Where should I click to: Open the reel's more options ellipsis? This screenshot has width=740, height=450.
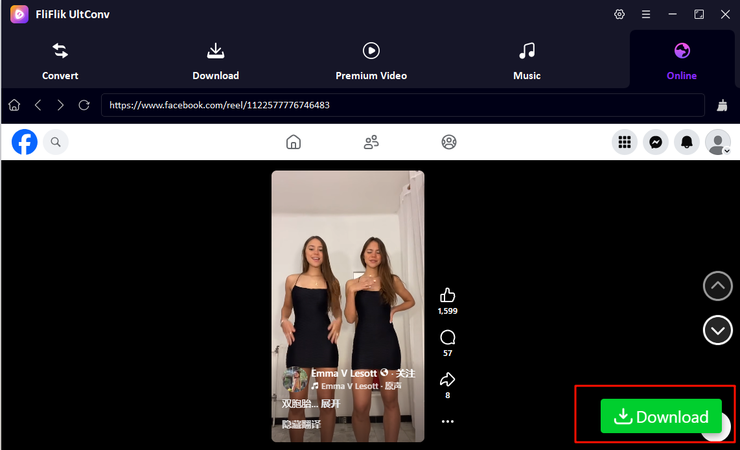click(x=447, y=421)
